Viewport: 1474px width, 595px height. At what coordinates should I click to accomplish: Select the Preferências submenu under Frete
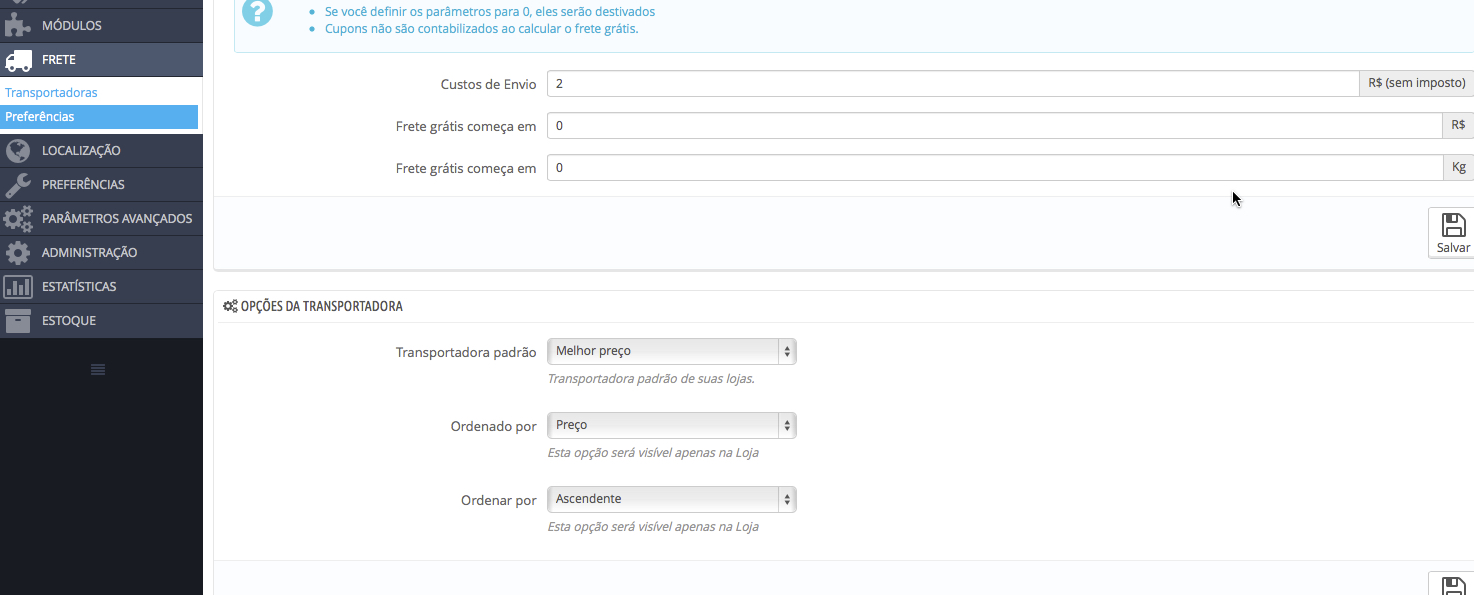99,117
